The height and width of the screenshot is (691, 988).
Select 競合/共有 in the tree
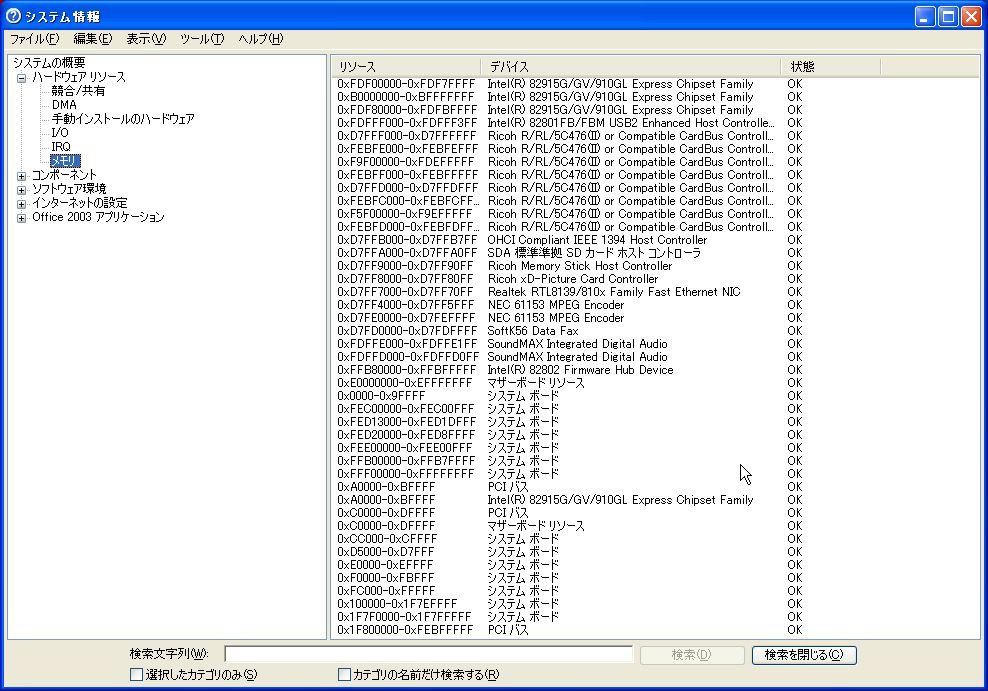pos(78,91)
